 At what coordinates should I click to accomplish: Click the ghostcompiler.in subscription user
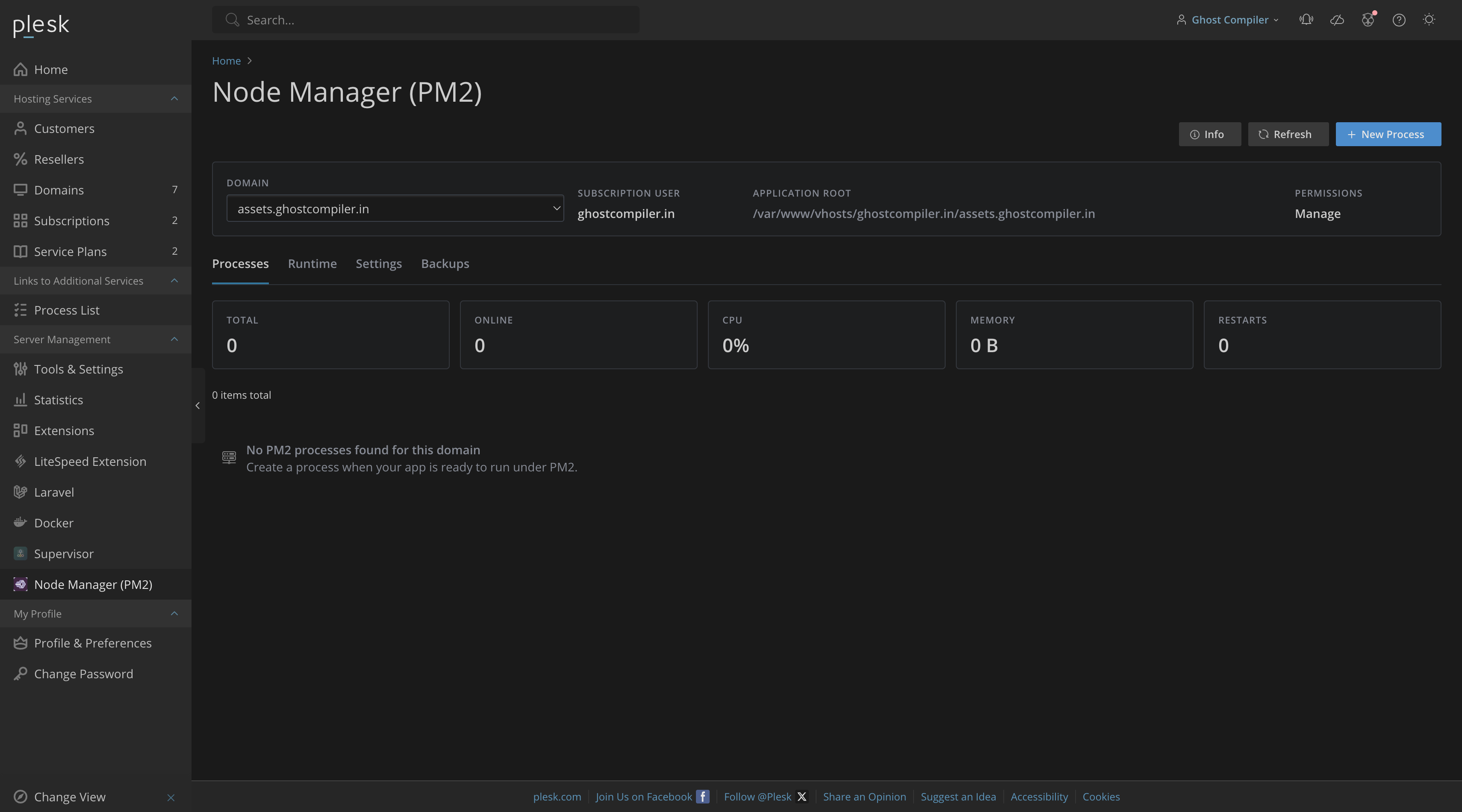[626, 214]
